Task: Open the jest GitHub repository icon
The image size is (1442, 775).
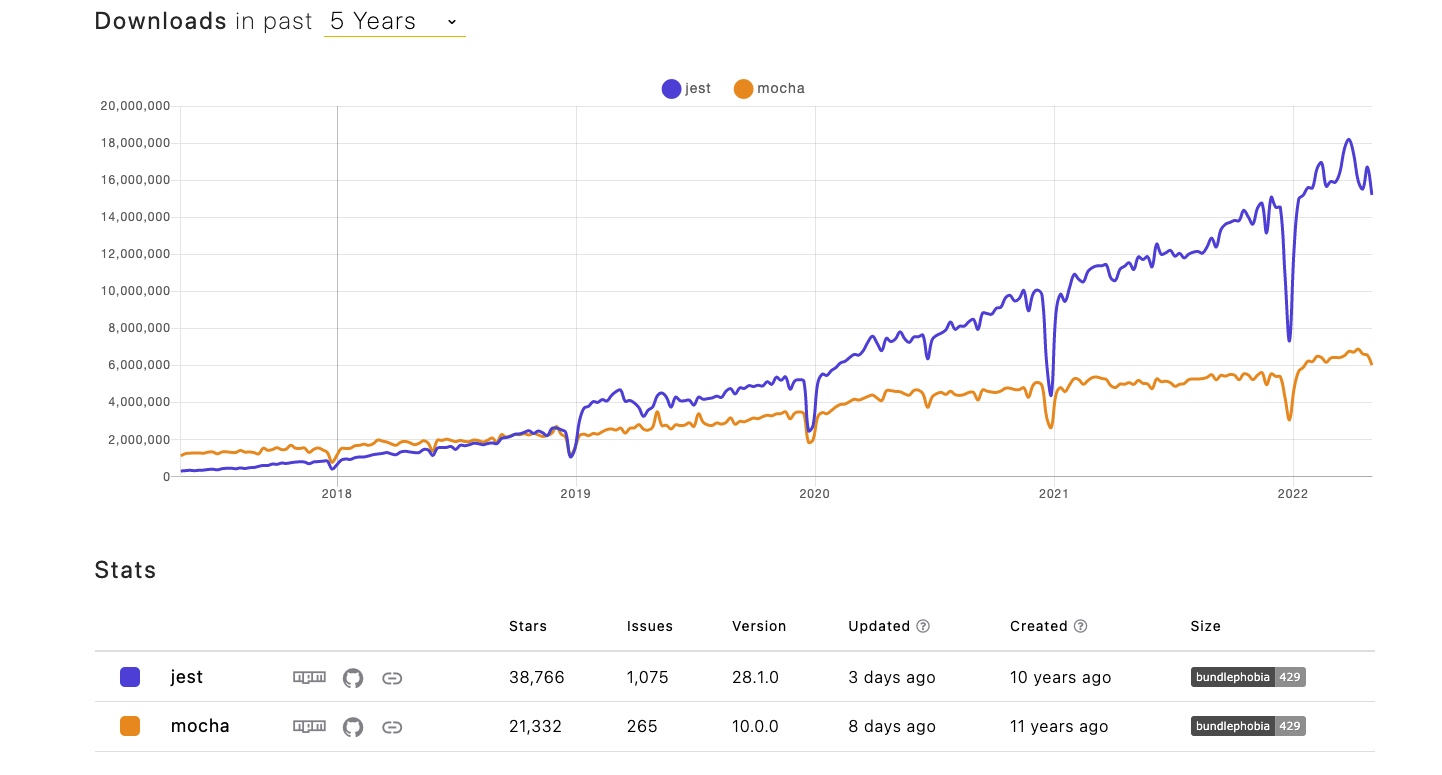Action: (x=353, y=678)
